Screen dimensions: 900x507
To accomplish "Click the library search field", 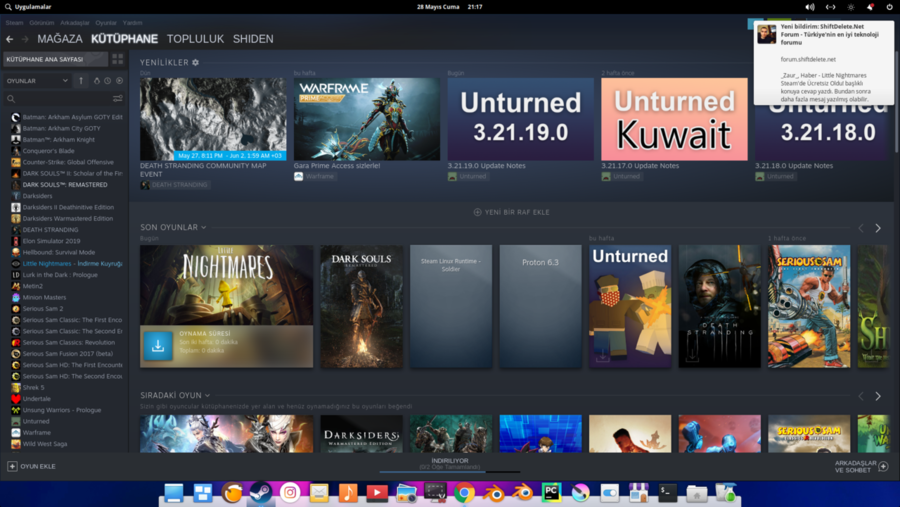I will coord(57,99).
